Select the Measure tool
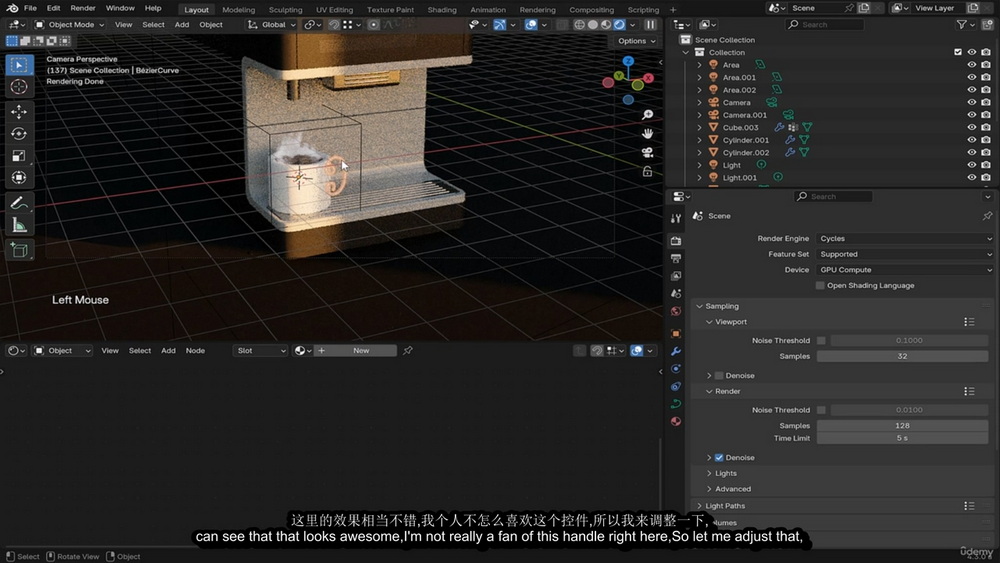This screenshot has width=1000, height=563. [x=19, y=225]
